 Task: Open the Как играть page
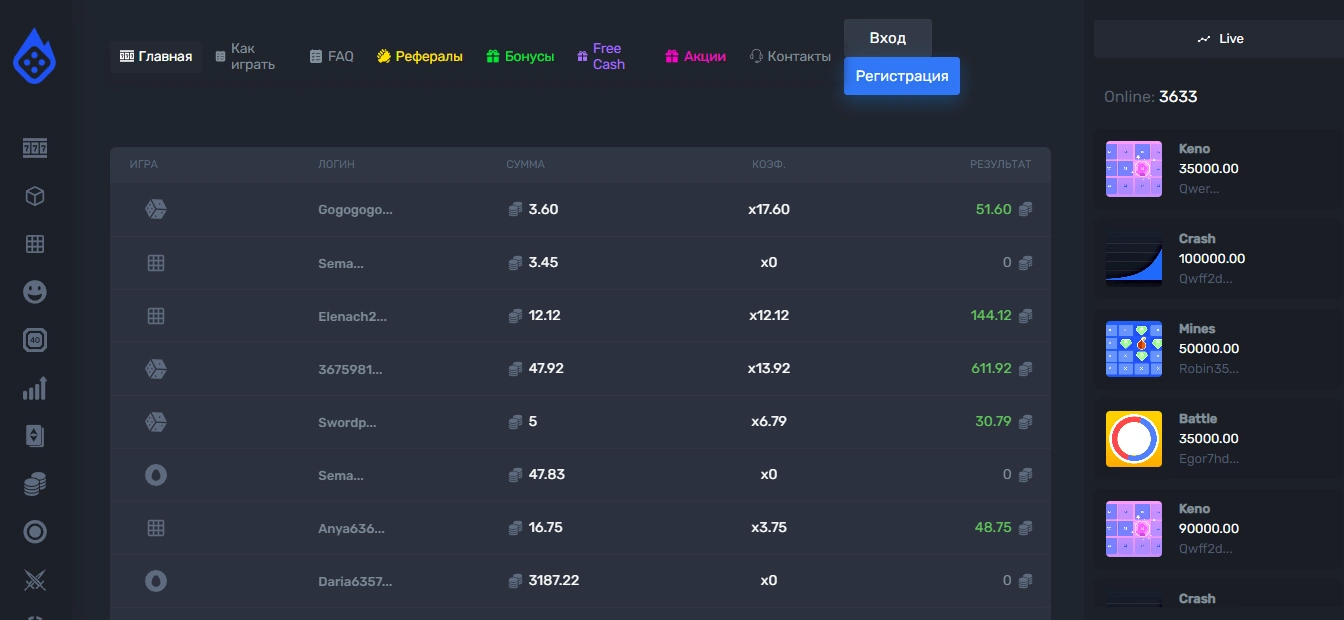(246, 57)
